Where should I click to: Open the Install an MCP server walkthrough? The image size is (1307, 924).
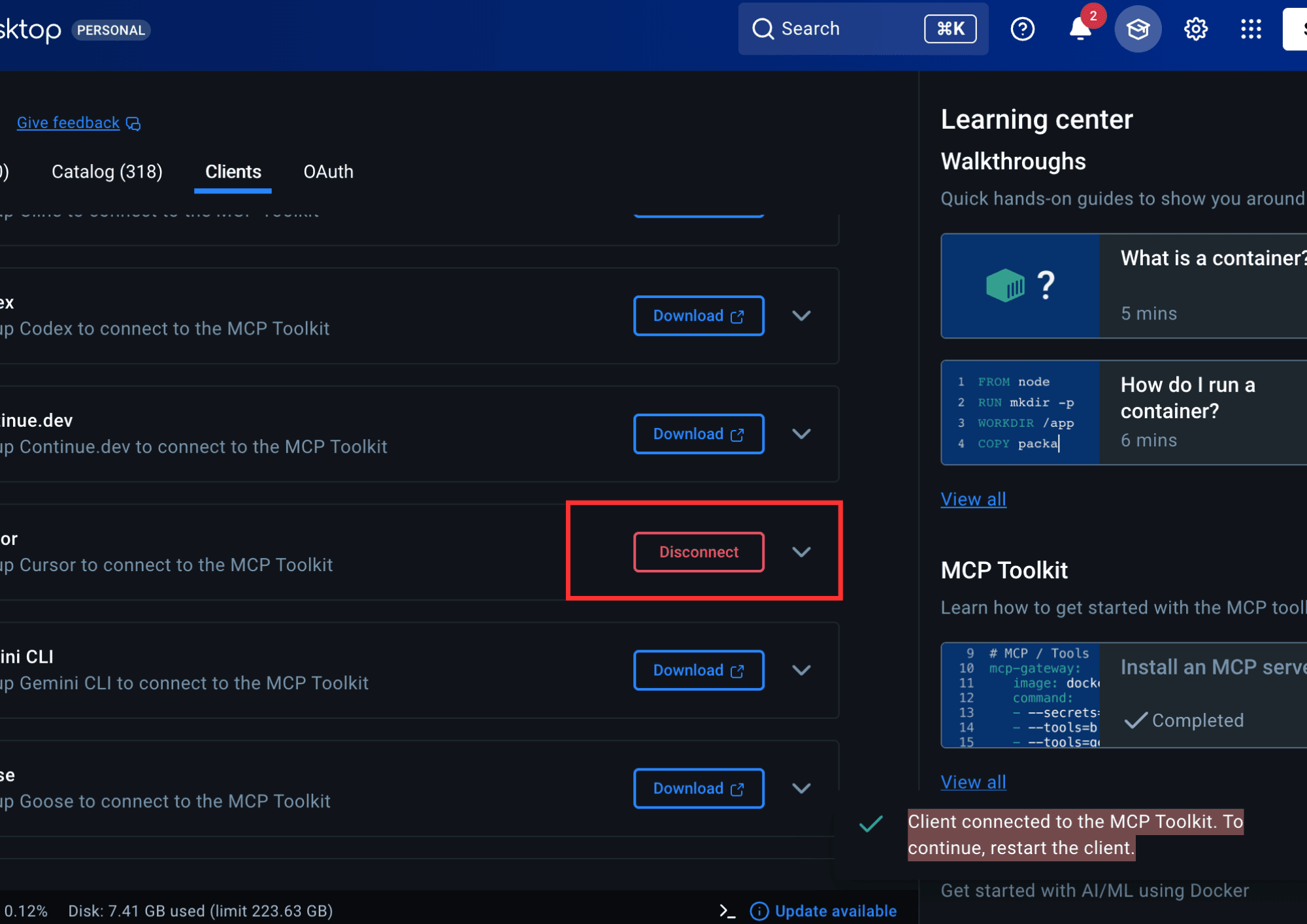point(1124,695)
